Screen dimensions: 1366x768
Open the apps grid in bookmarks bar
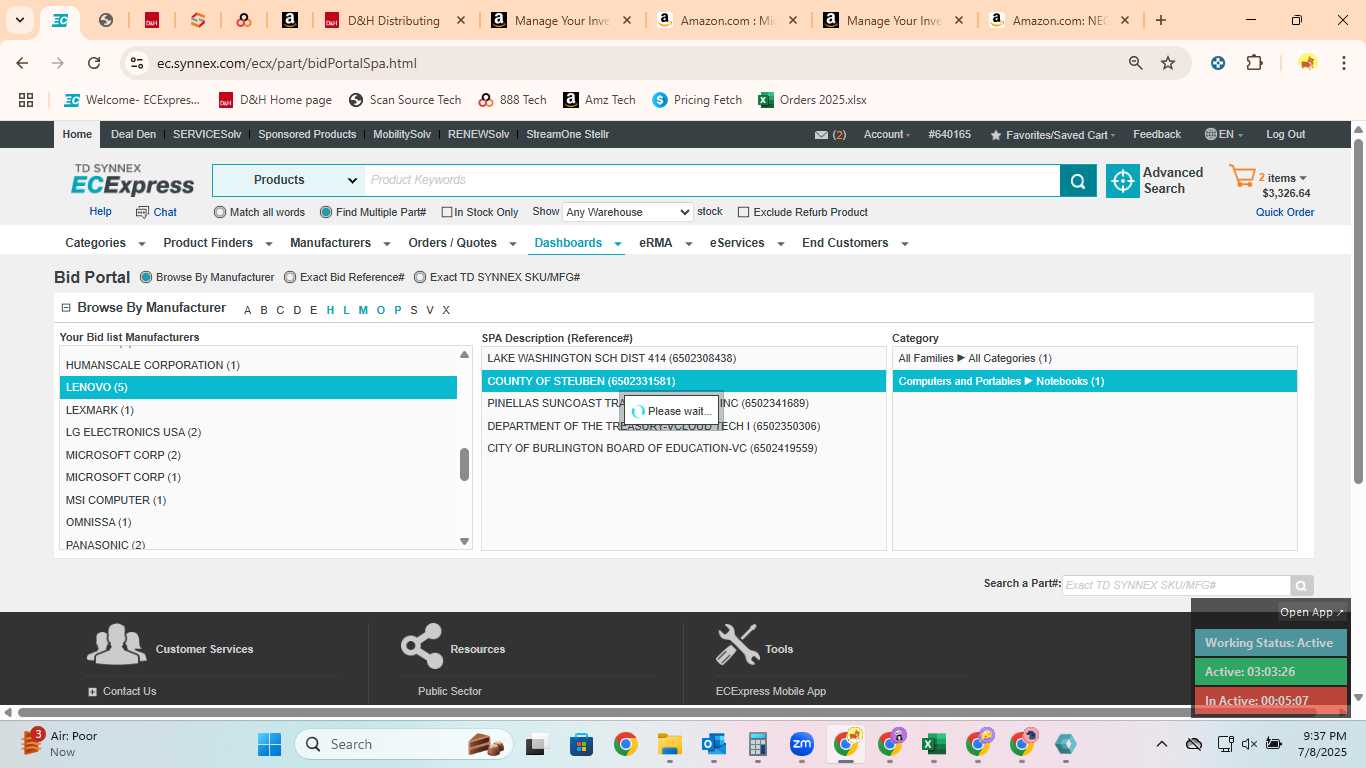(x=26, y=100)
